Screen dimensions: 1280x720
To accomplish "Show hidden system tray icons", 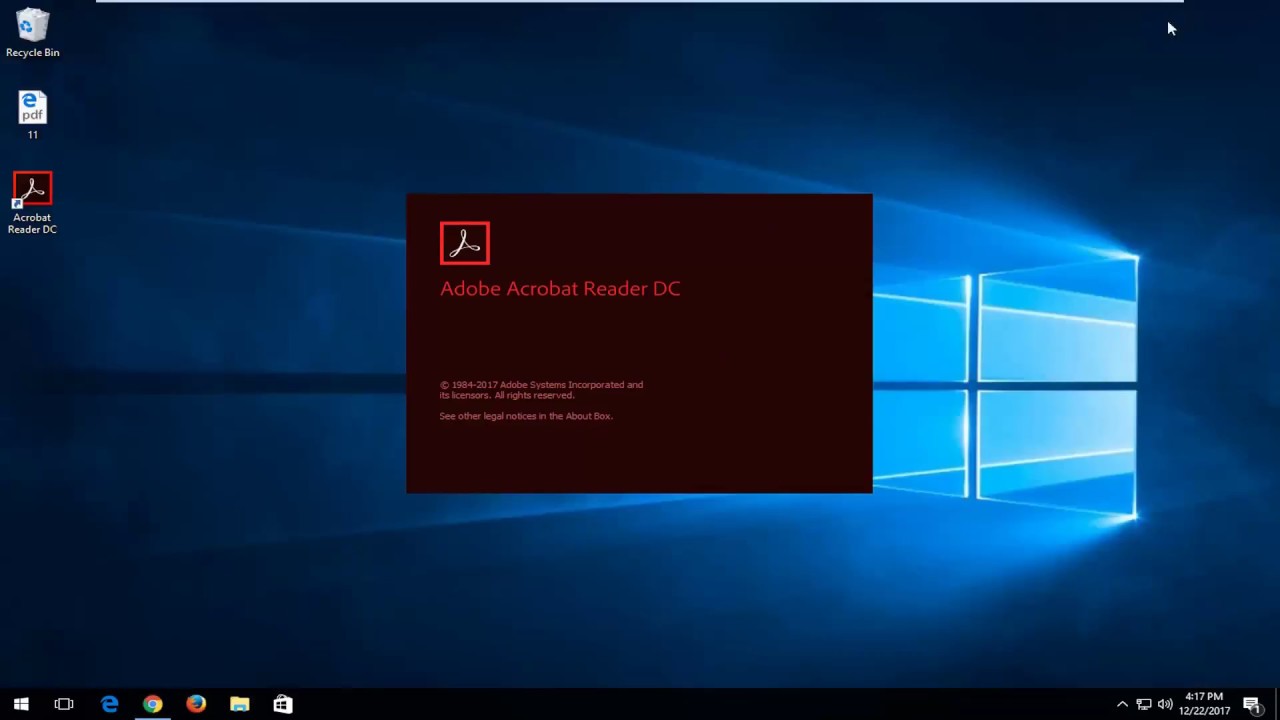I will [1122, 704].
